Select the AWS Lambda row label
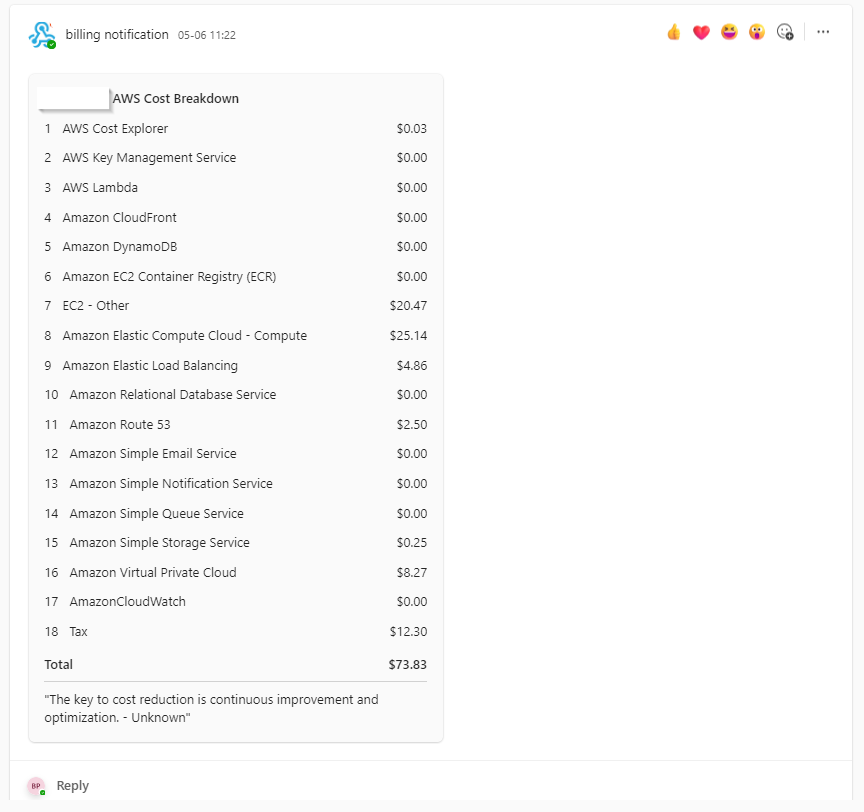The image size is (864, 812). (x=100, y=187)
